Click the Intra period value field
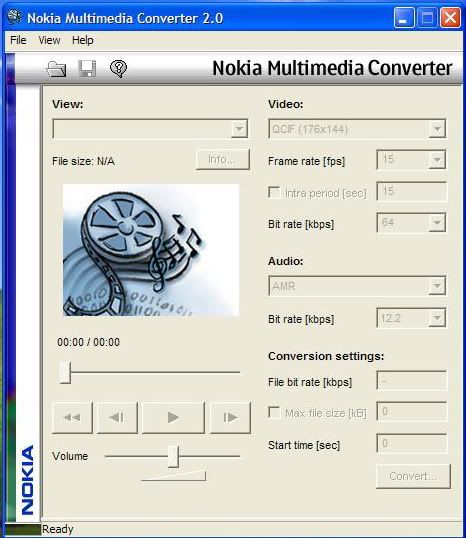Image resolution: width=466 pixels, height=538 pixels. point(412,191)
